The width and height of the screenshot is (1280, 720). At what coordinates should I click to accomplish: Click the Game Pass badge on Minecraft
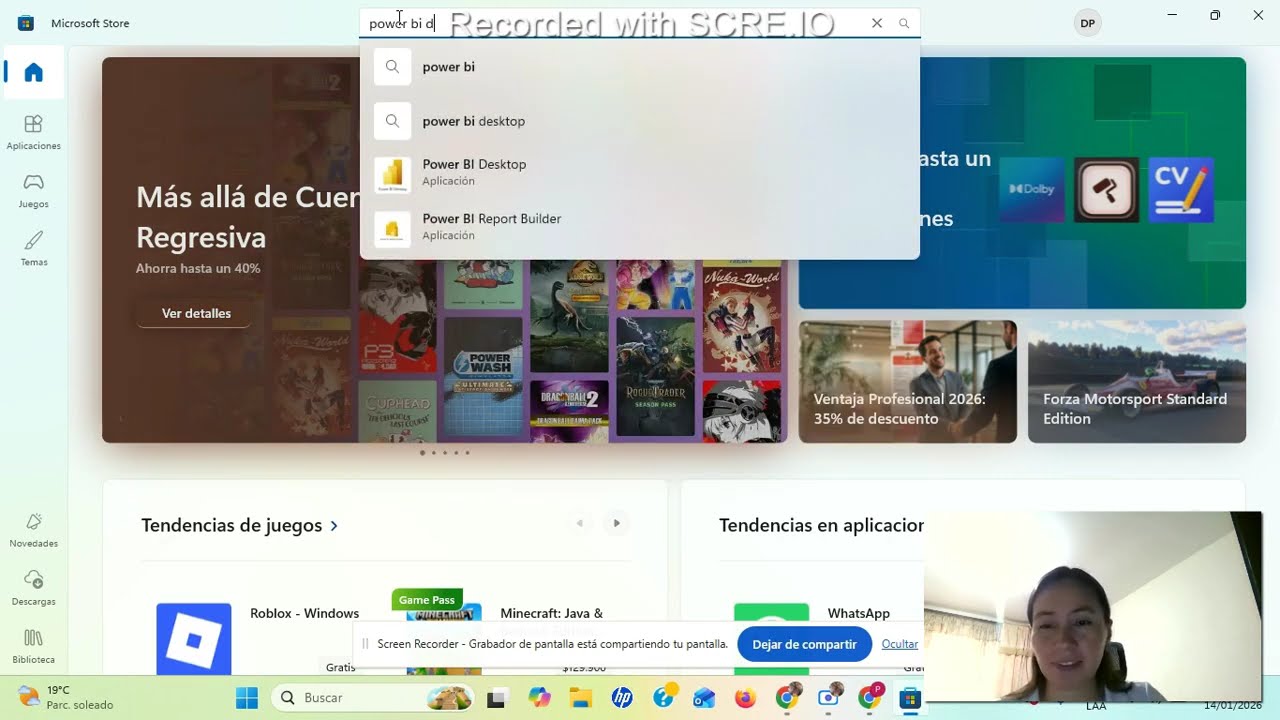pyautogui.click(x=427, y=600)
